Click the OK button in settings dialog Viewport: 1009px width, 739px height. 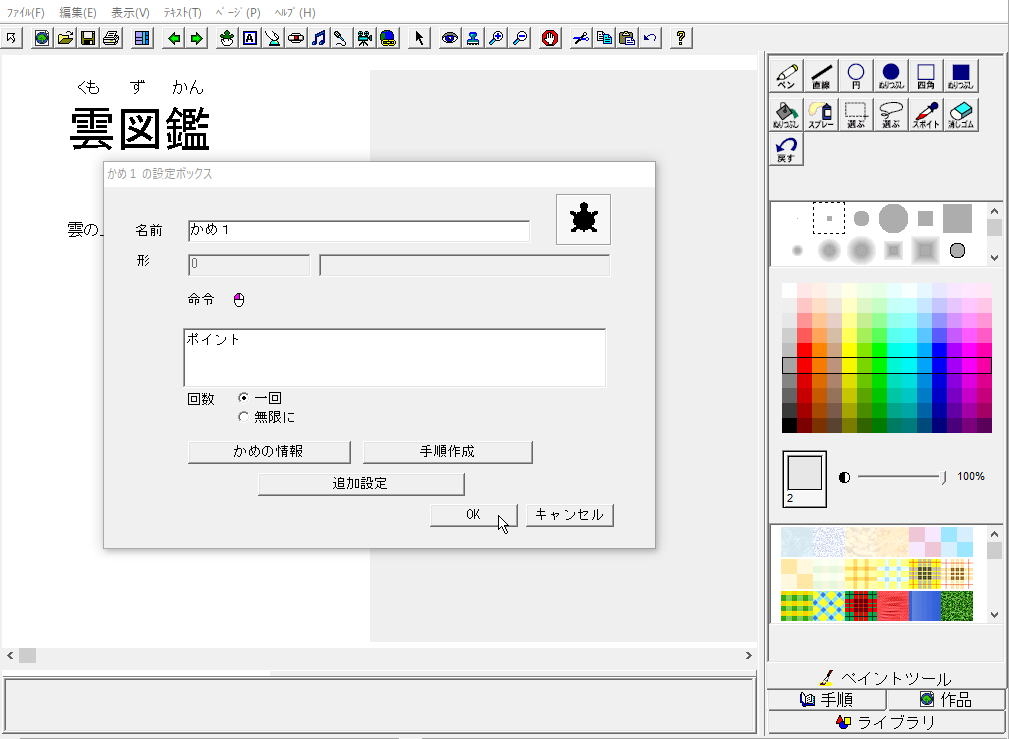point(473,515)
